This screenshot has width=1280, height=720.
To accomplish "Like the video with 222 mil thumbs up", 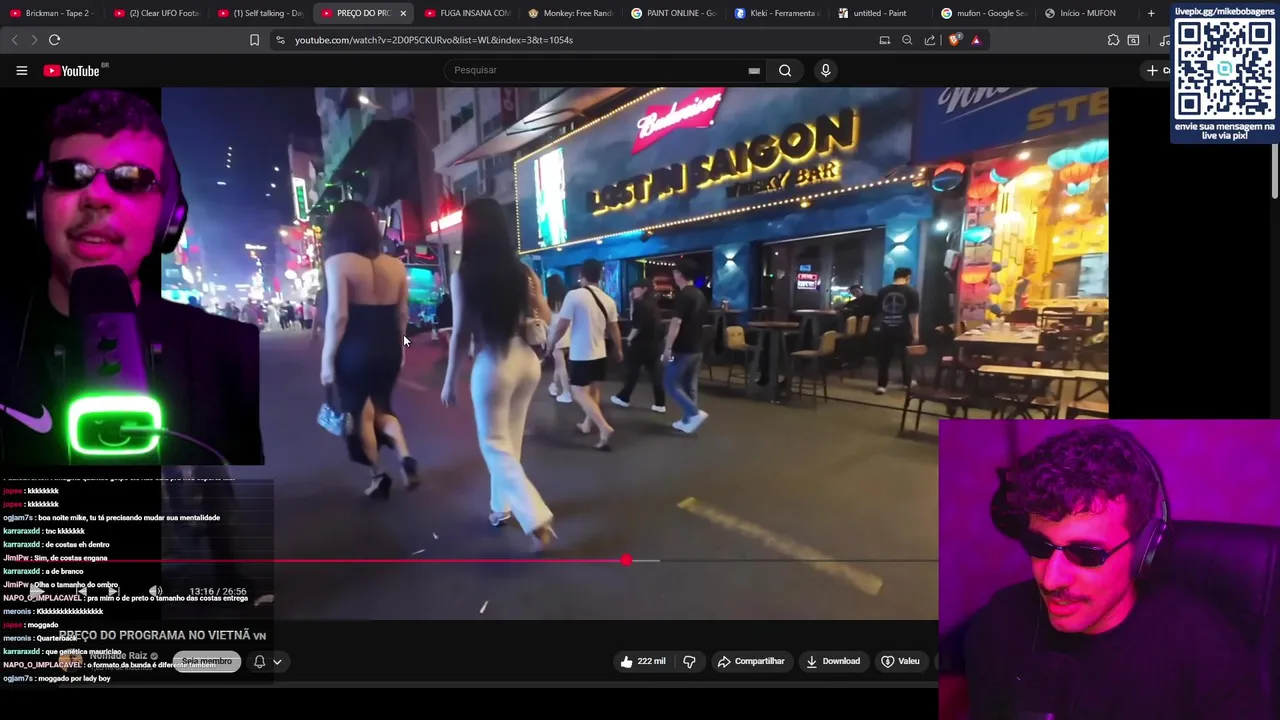I will click(x=643, y=661).
